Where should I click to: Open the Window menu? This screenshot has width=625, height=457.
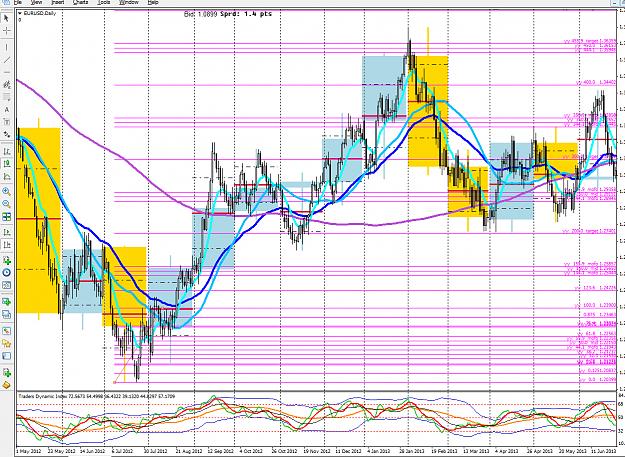[129, 2]
